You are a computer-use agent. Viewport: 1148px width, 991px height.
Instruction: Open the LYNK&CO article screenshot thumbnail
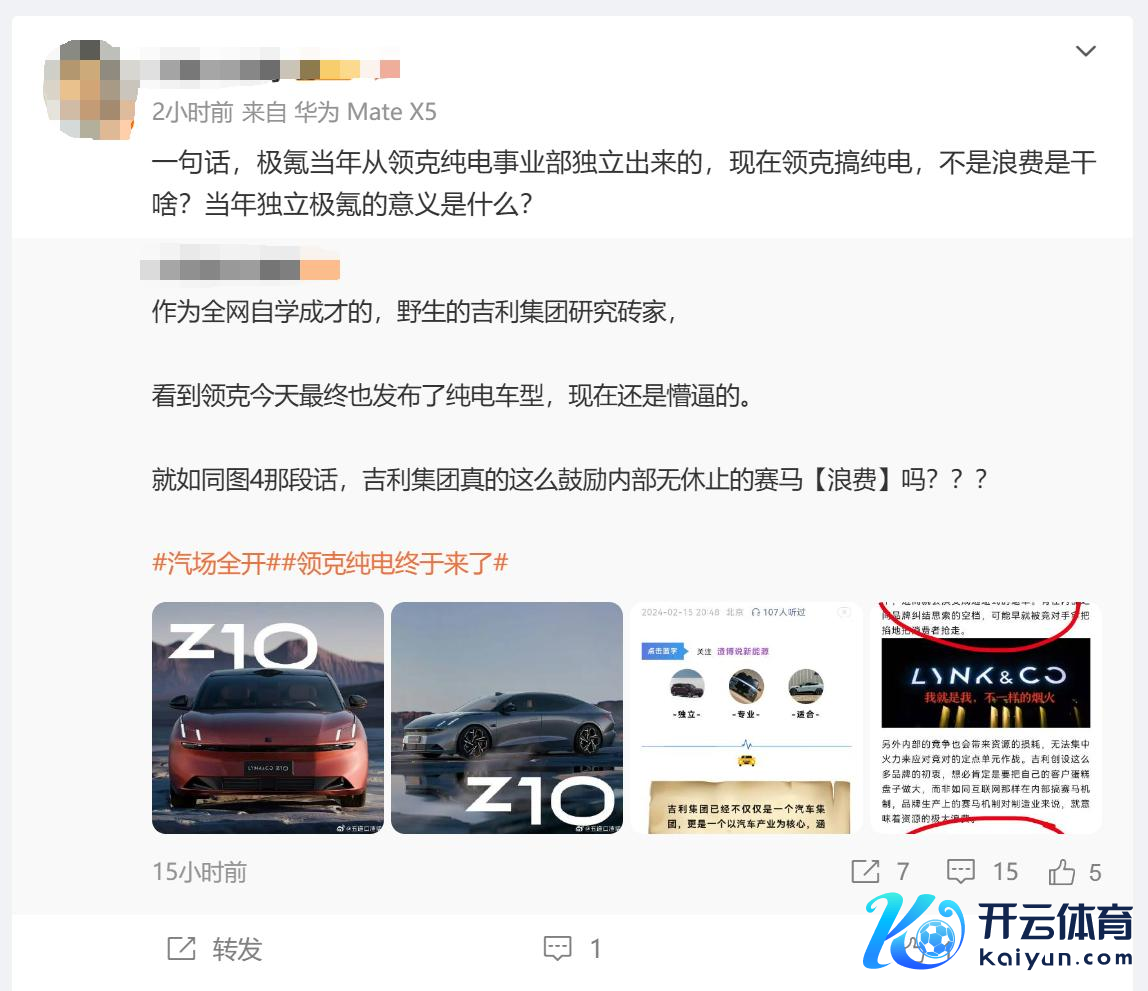coord(985,717)
